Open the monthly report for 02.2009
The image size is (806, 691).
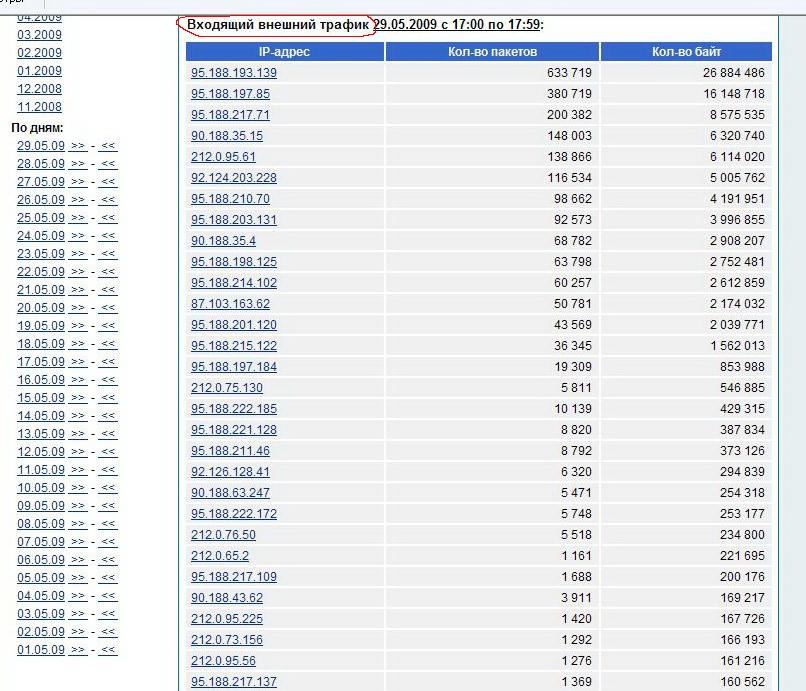39,53
